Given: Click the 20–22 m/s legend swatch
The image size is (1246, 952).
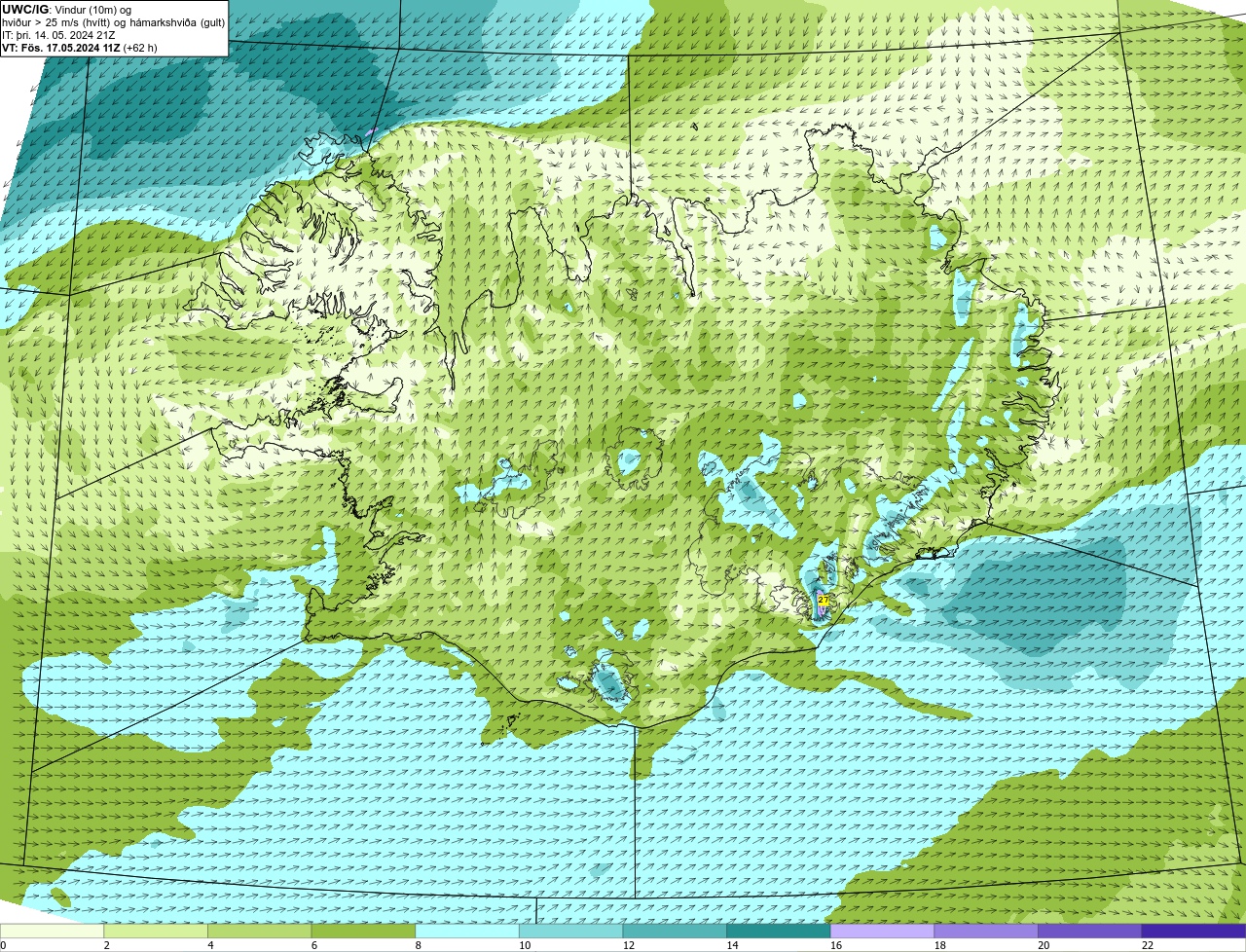Looking at the screenshot, I should 1090,931.
